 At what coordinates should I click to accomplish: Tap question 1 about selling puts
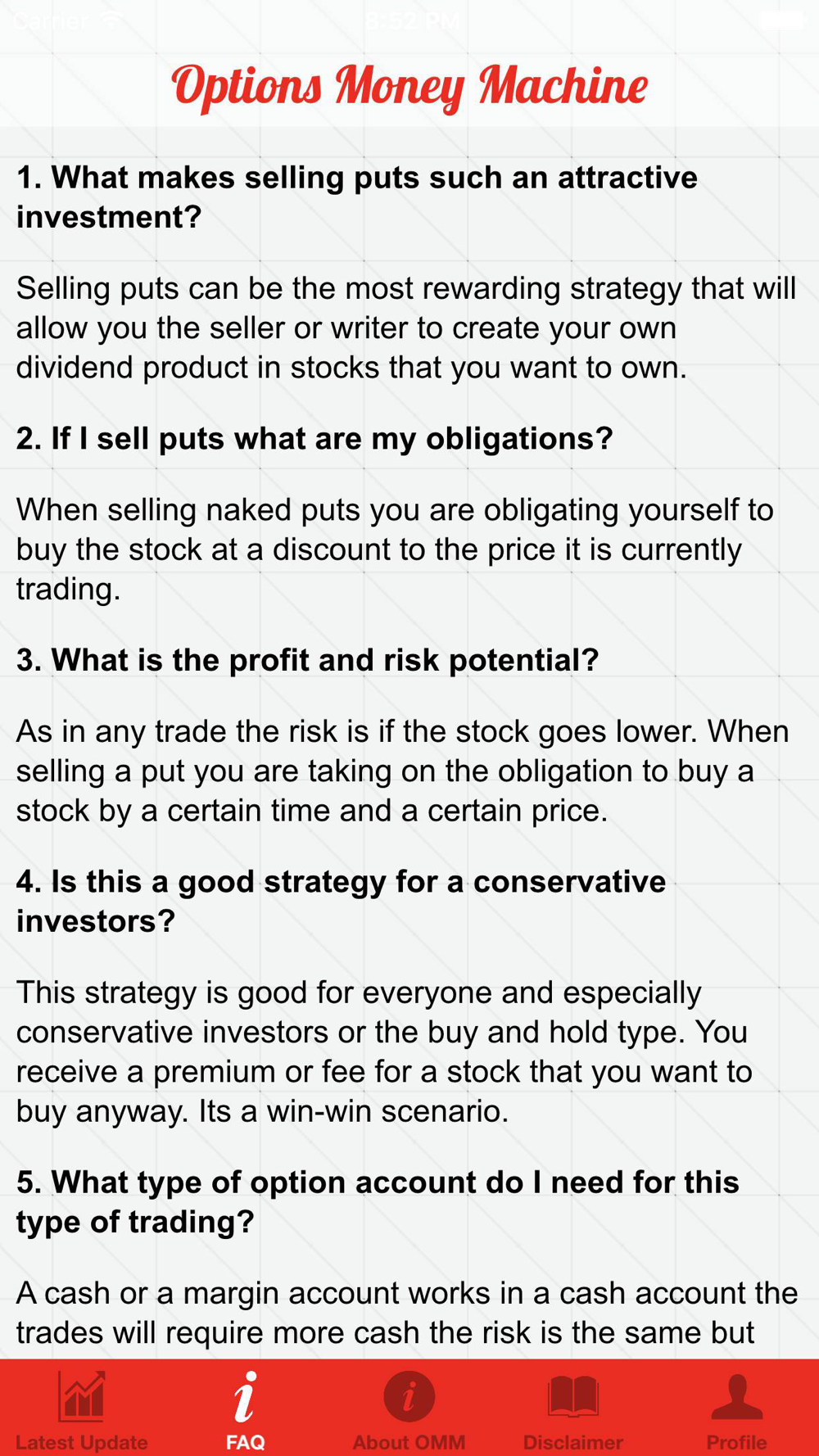[357, 197]
